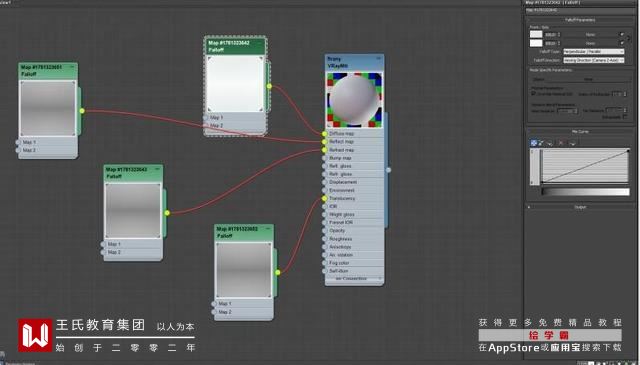This screenshot has width=640, height=365.
Task: Click the swap Front/Side colors arrow icon
Action: 629,38
